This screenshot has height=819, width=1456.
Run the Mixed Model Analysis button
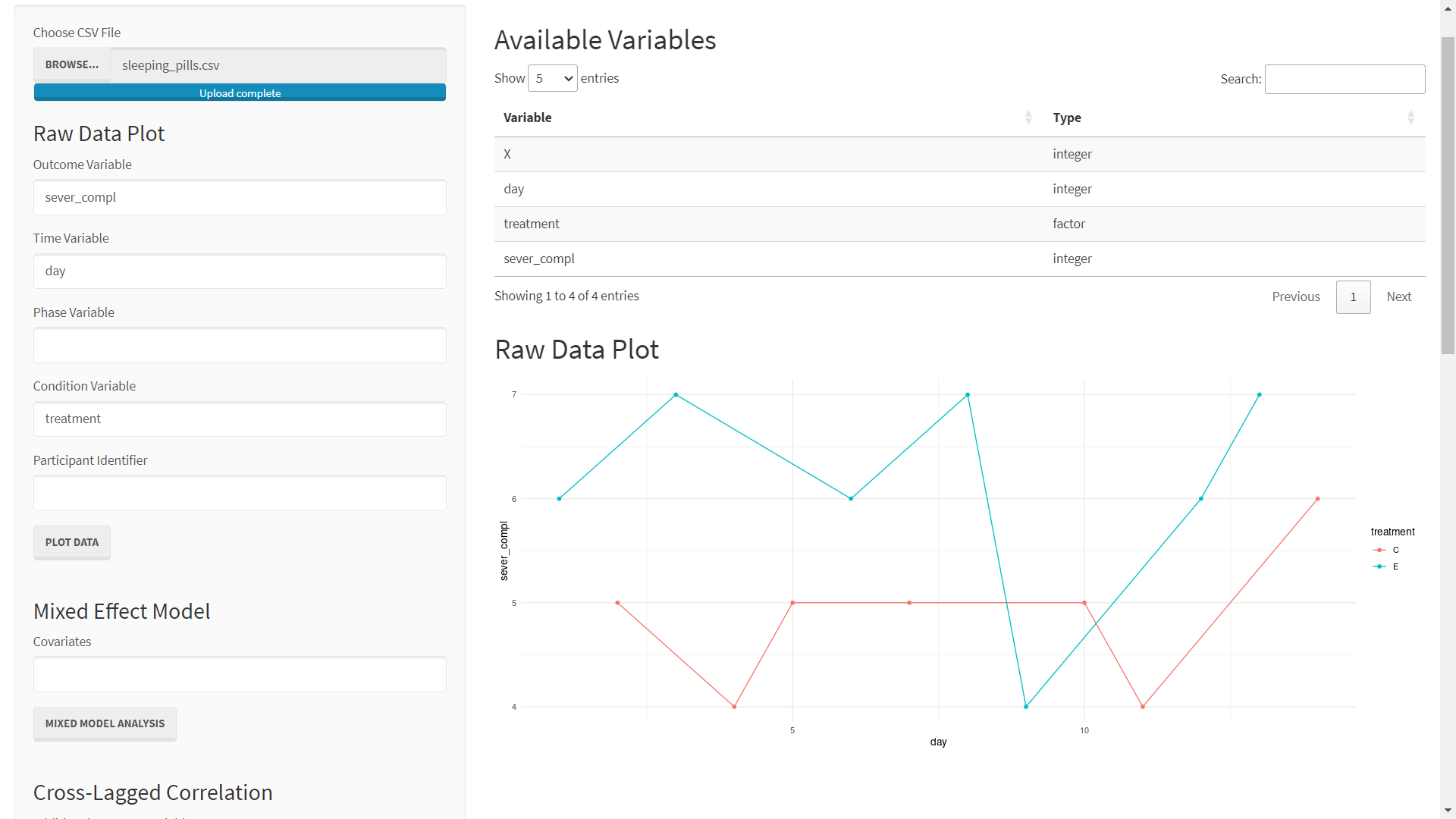(x=105, y=723)
